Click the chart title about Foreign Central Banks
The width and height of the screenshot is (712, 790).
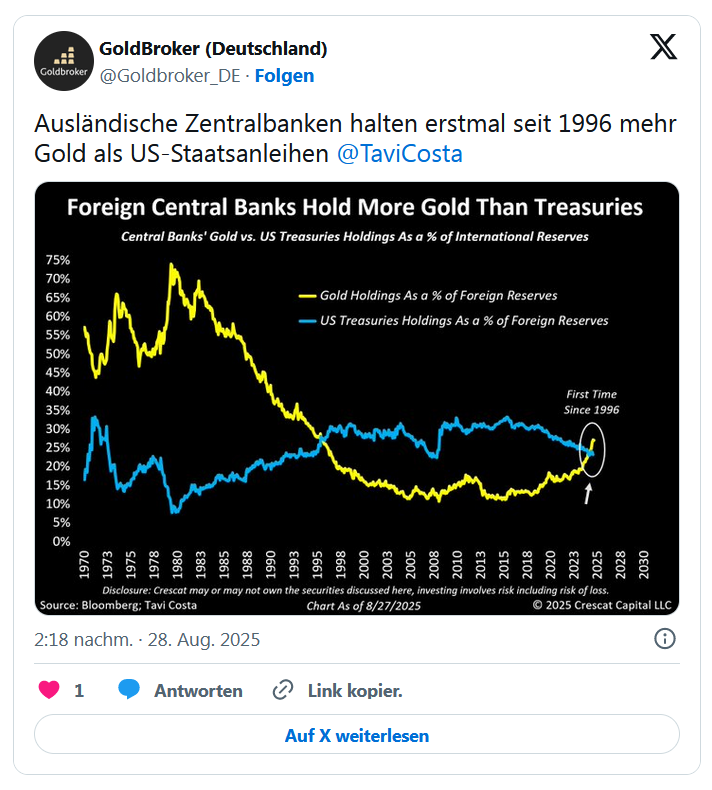tap(354, 208)
